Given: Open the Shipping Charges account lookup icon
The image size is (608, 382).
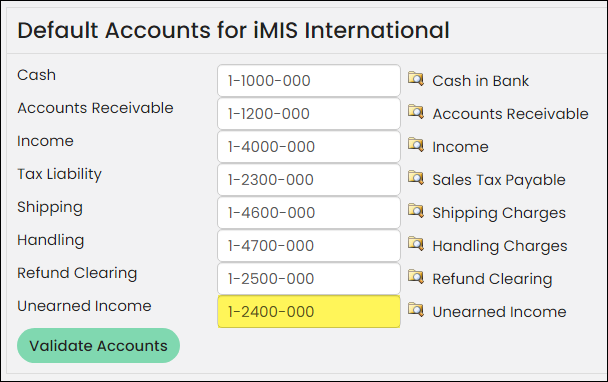Looking at the screenshot, I should [416, 211].
